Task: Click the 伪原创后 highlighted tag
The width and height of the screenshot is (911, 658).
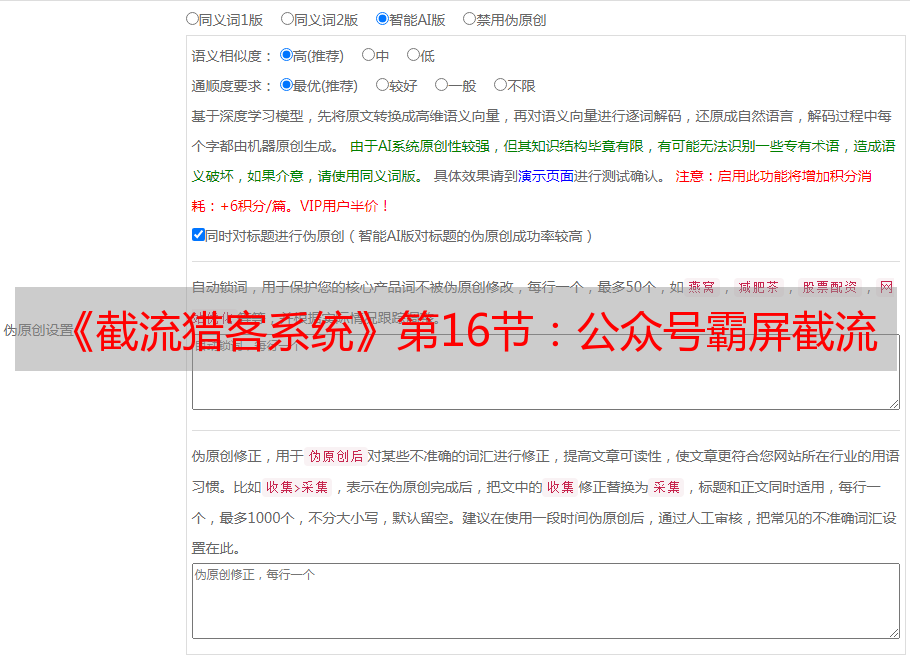Action: (x=336, y=456)
